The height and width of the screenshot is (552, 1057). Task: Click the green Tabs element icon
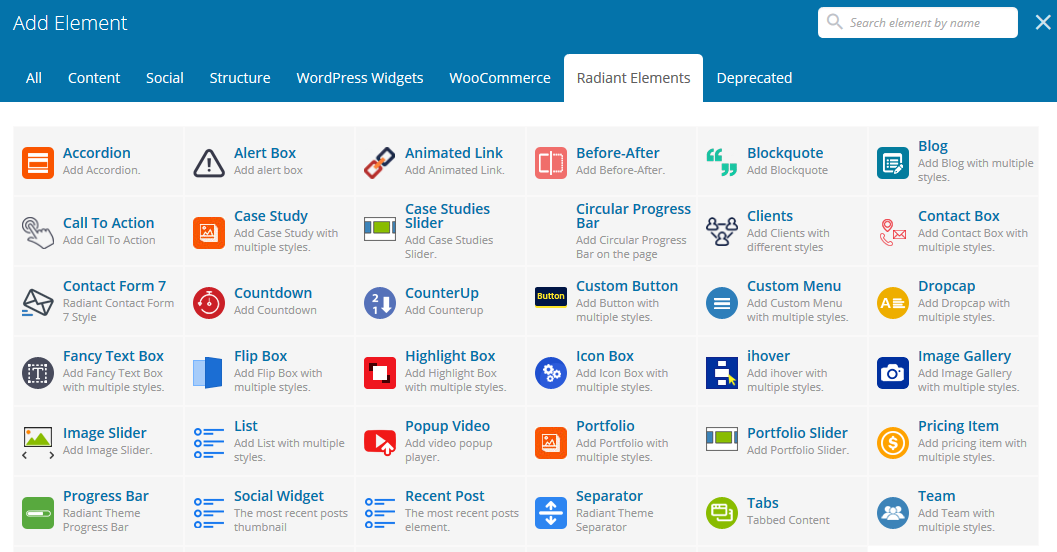[722, 512]
